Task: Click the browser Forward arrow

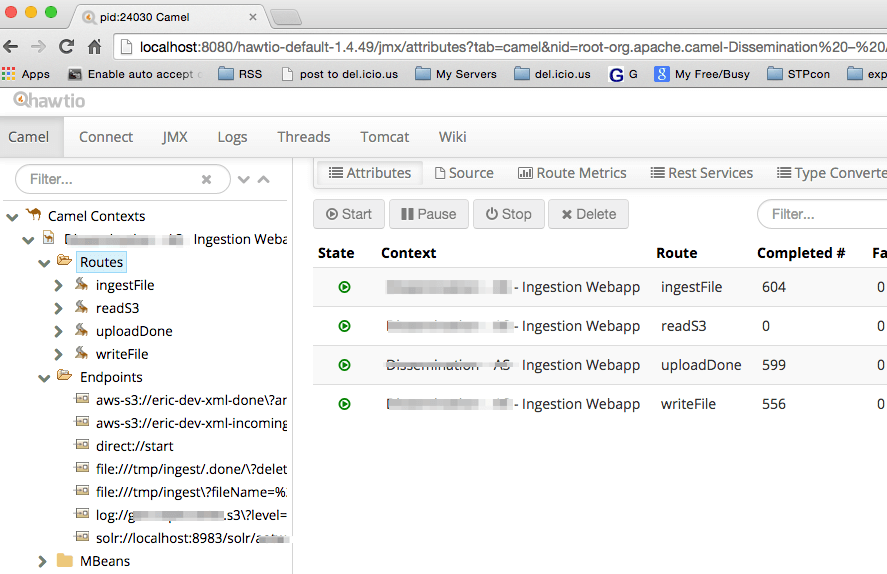Action: point(38,46)
